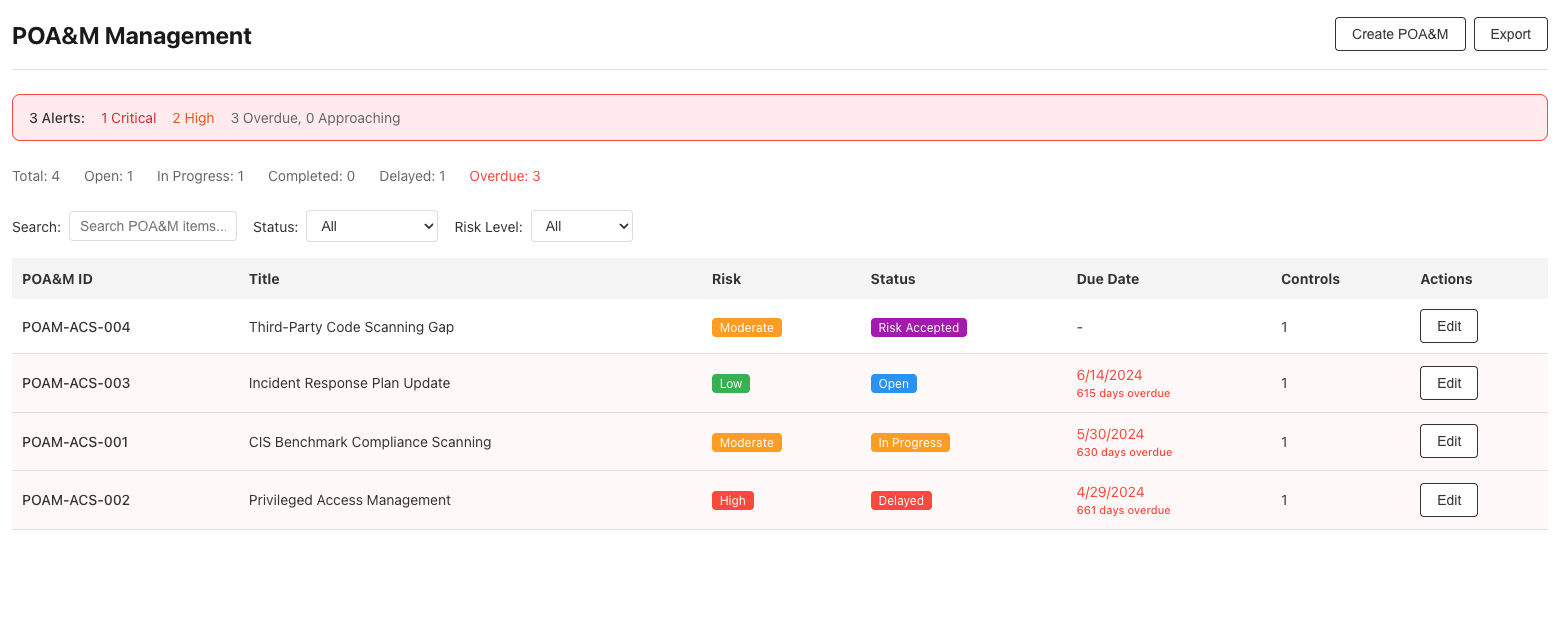The height and width of the screenshot is (637, 1562).
Task: Click the 1 Critical alert link
Action: coord(128,118)
